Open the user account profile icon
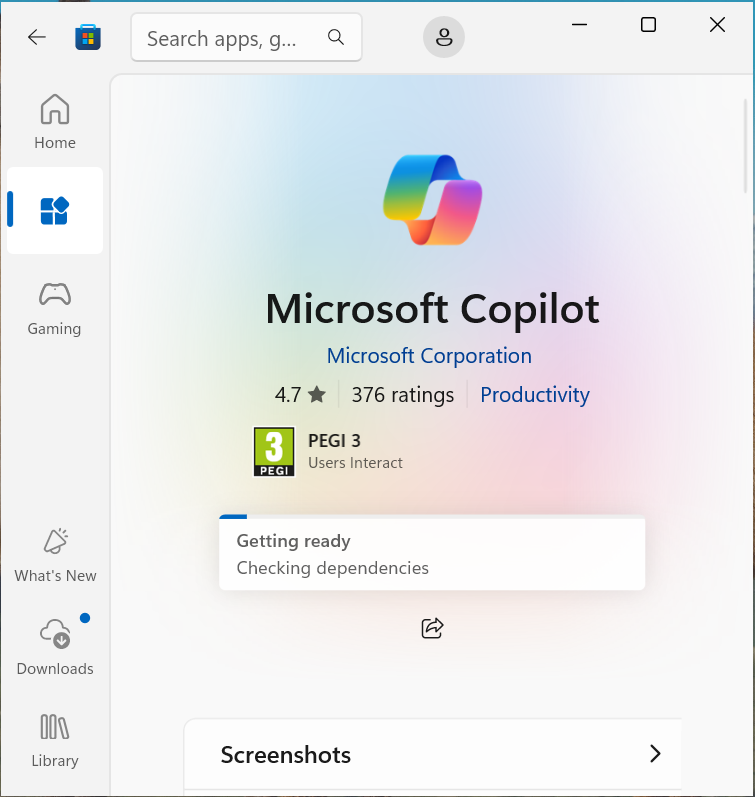 444,37
